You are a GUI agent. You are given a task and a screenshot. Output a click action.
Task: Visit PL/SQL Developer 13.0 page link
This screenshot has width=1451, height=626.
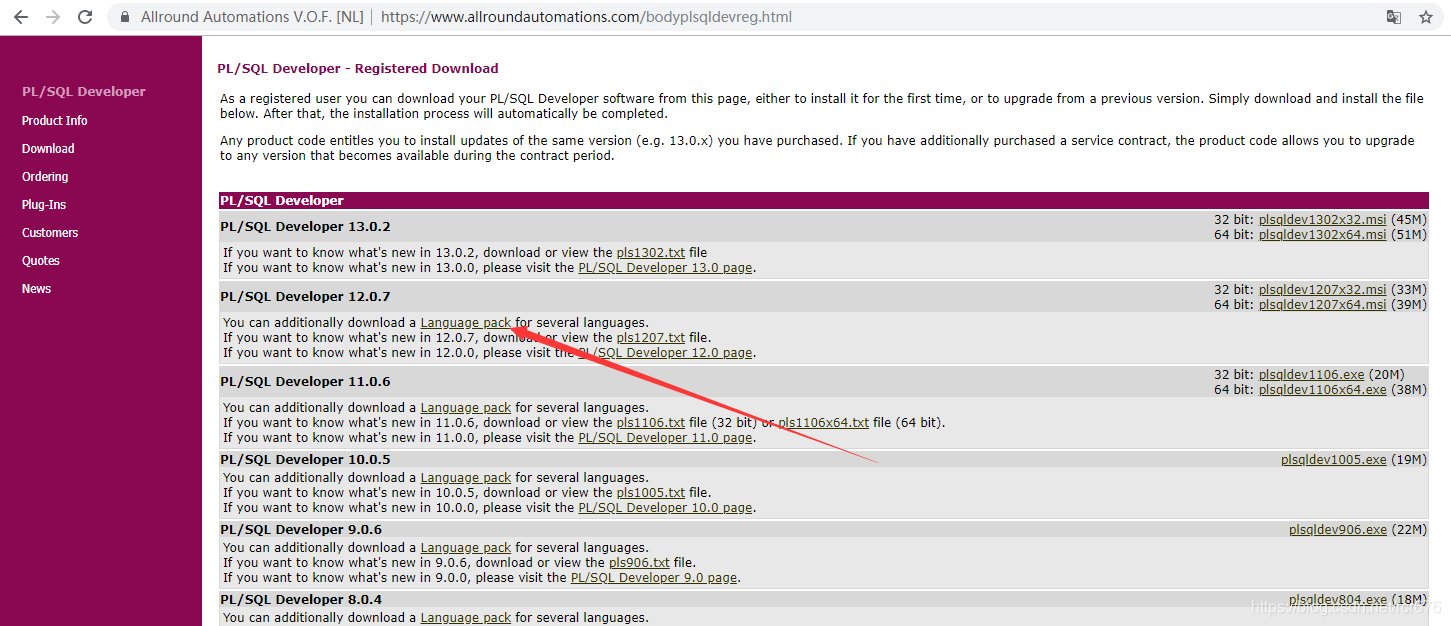(x=666, y=268)
